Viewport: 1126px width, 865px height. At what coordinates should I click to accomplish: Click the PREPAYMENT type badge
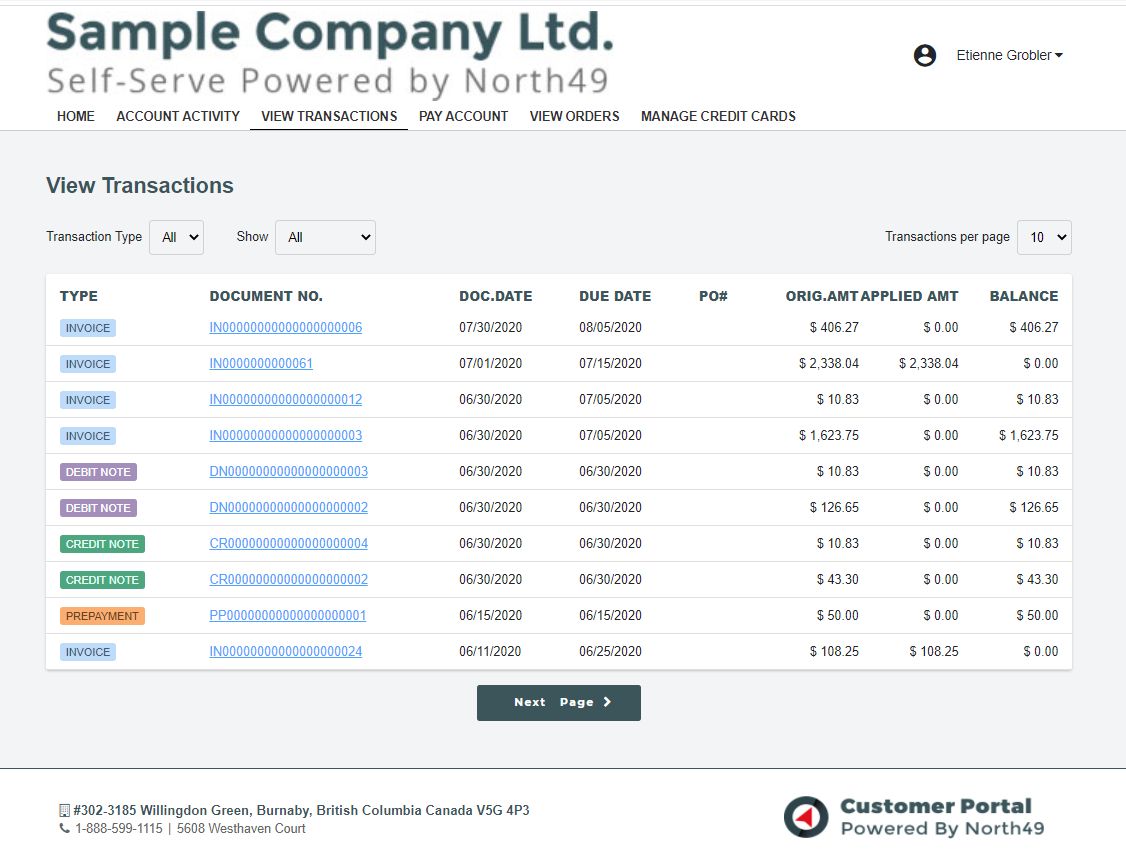(x=102, y=616)
